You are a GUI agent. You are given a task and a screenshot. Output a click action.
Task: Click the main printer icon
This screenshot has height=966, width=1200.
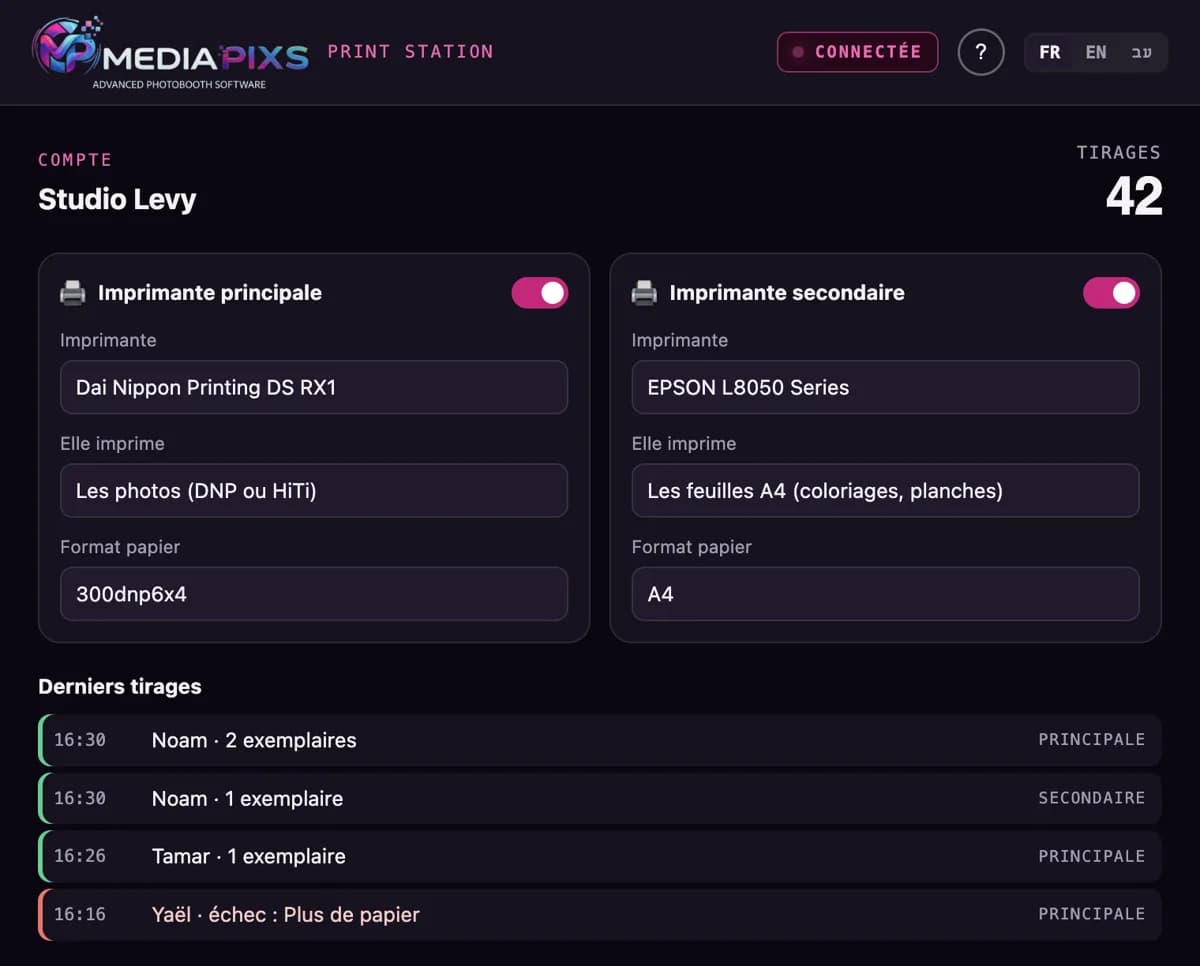point(72,293)
